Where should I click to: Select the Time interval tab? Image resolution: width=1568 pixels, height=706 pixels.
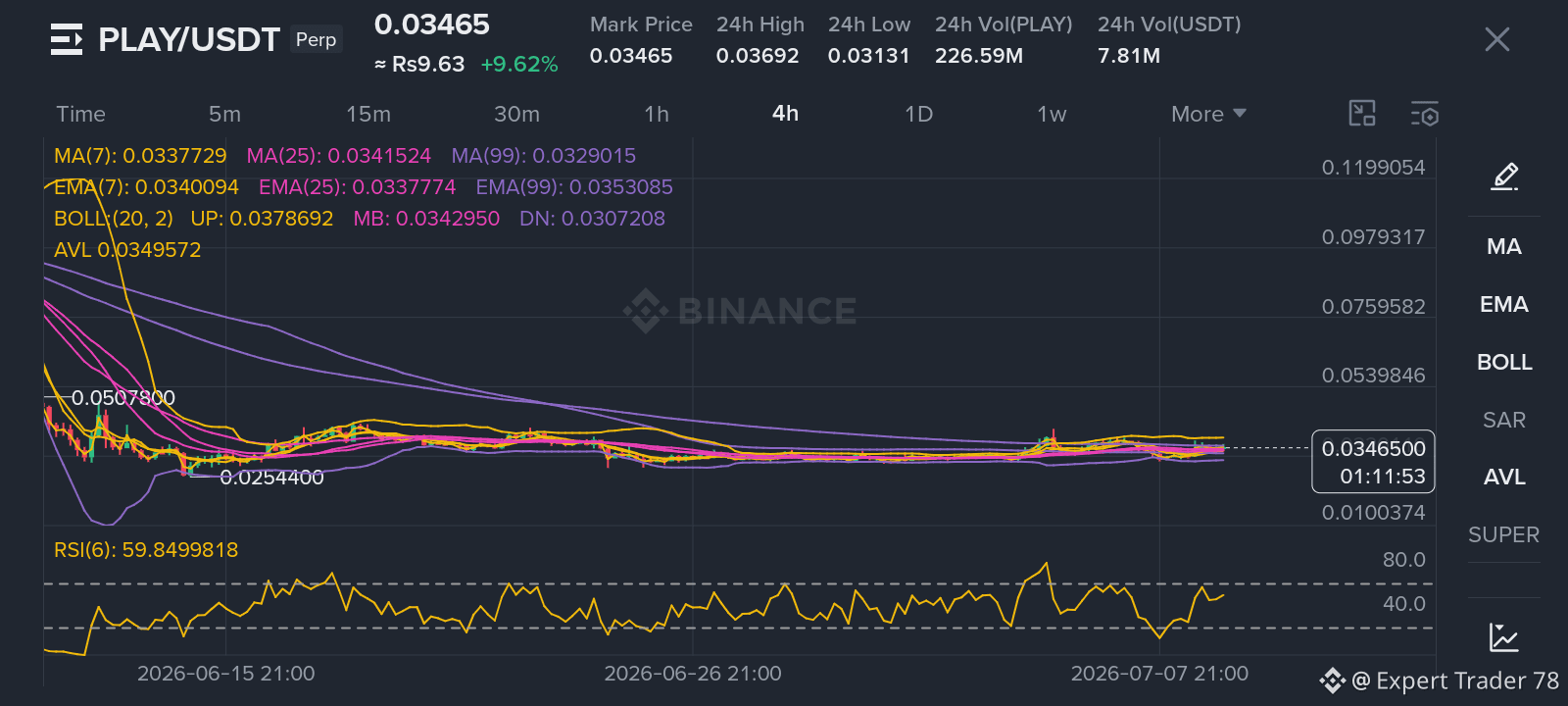pos(80,114)
